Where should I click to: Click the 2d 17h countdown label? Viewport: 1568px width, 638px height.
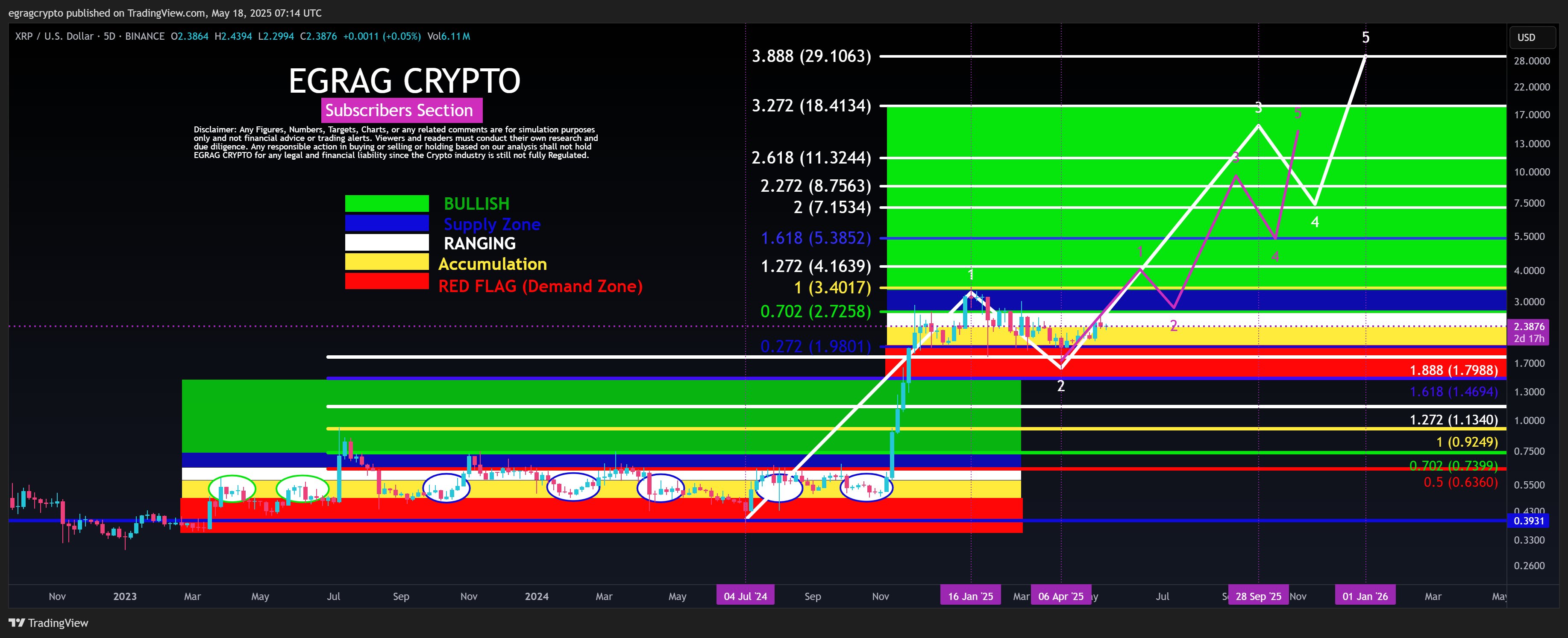point(1528,339)
